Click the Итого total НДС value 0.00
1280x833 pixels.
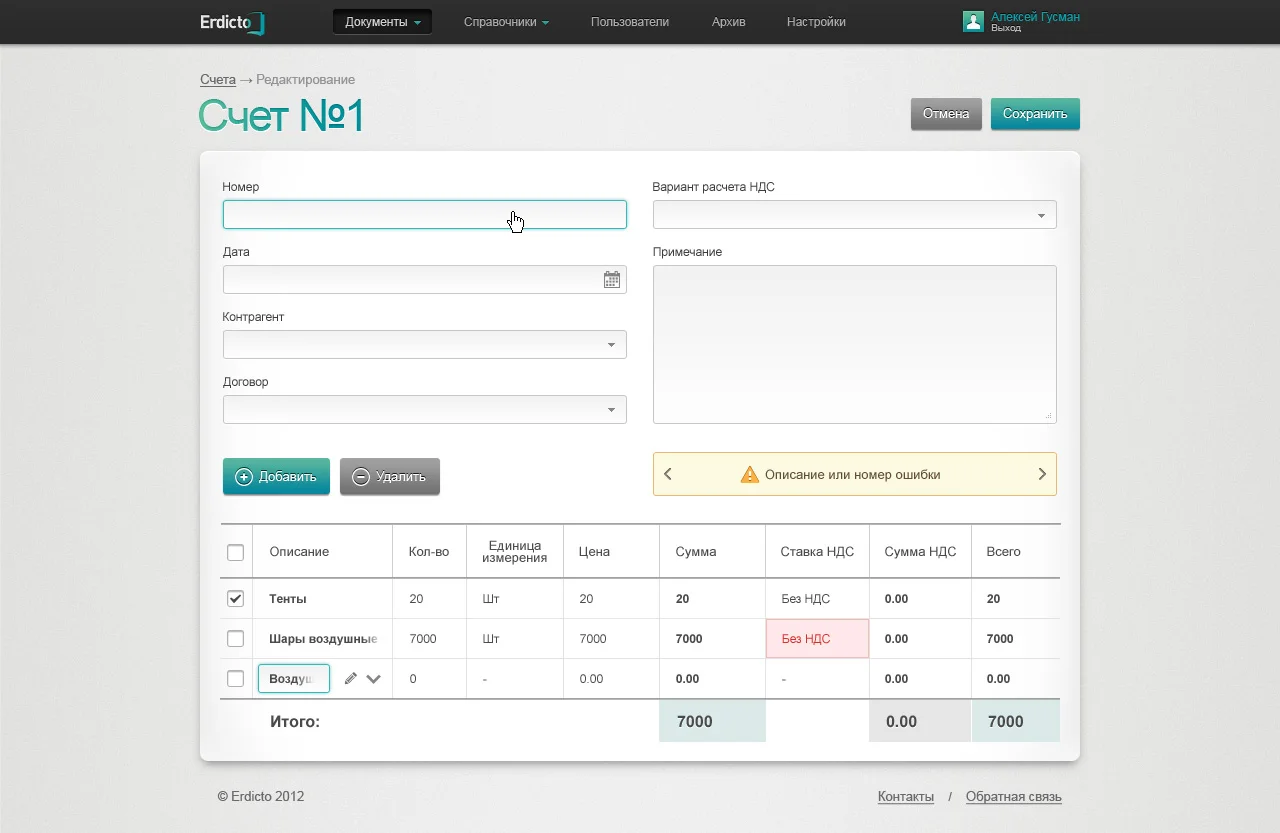tap(920, 721)
